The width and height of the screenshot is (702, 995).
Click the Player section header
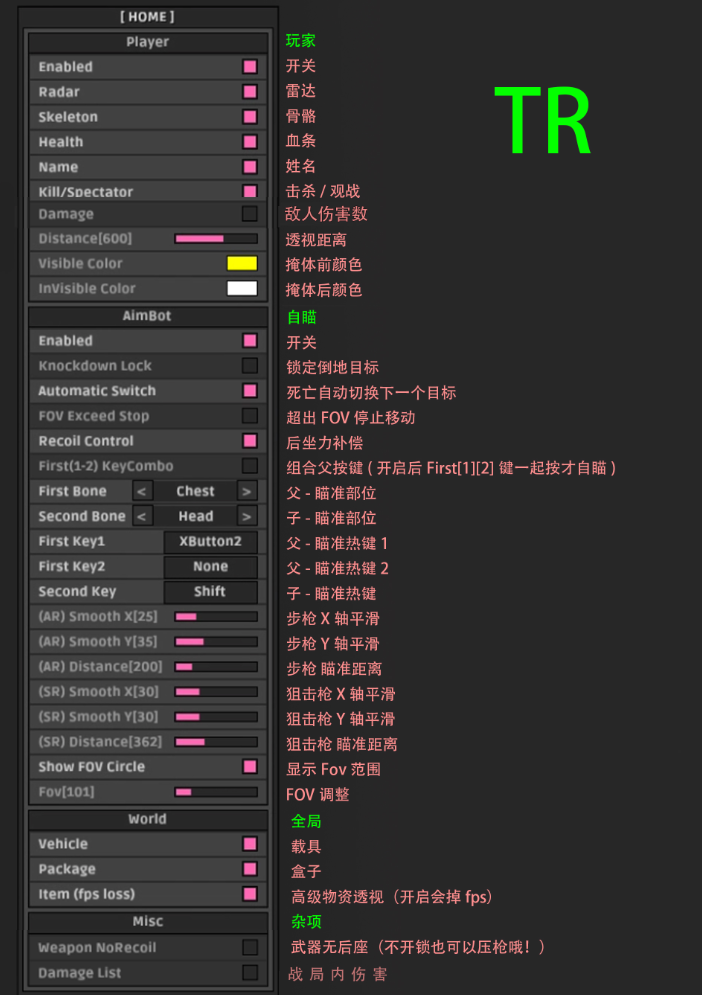147,43
